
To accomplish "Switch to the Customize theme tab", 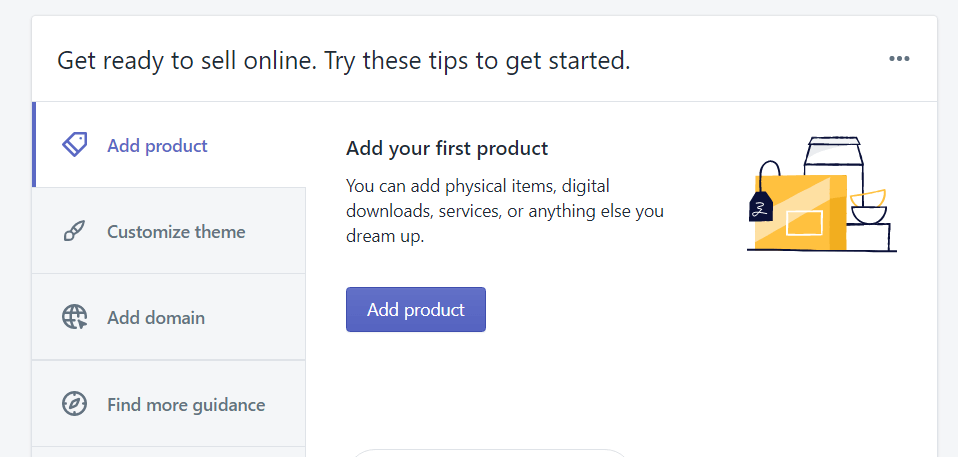I will click(x=169, y=231).
